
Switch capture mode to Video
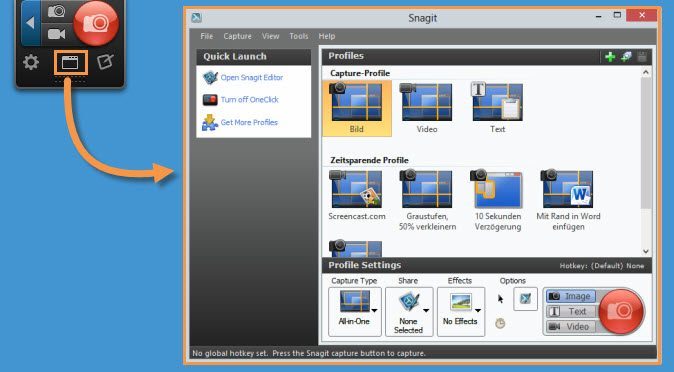pos(571,327)
